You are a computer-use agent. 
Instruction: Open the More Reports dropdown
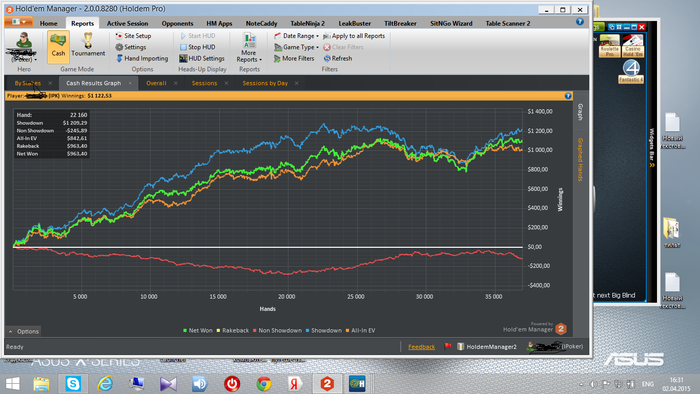(249, 48)
